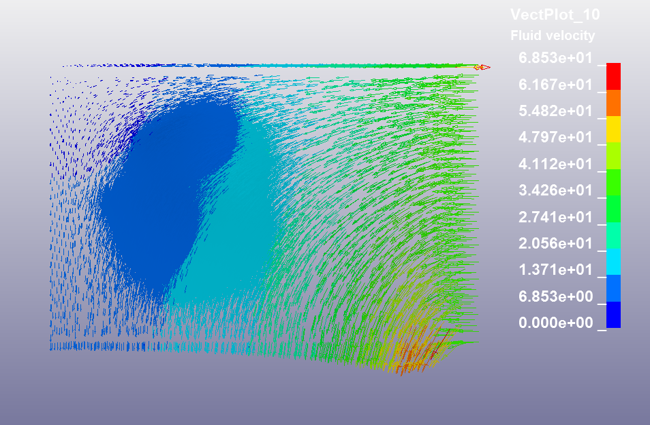The width and height of the screenshot is (650, 425).
Task: Pick the red segment of the color bar
Action: [x=614, y=76]
